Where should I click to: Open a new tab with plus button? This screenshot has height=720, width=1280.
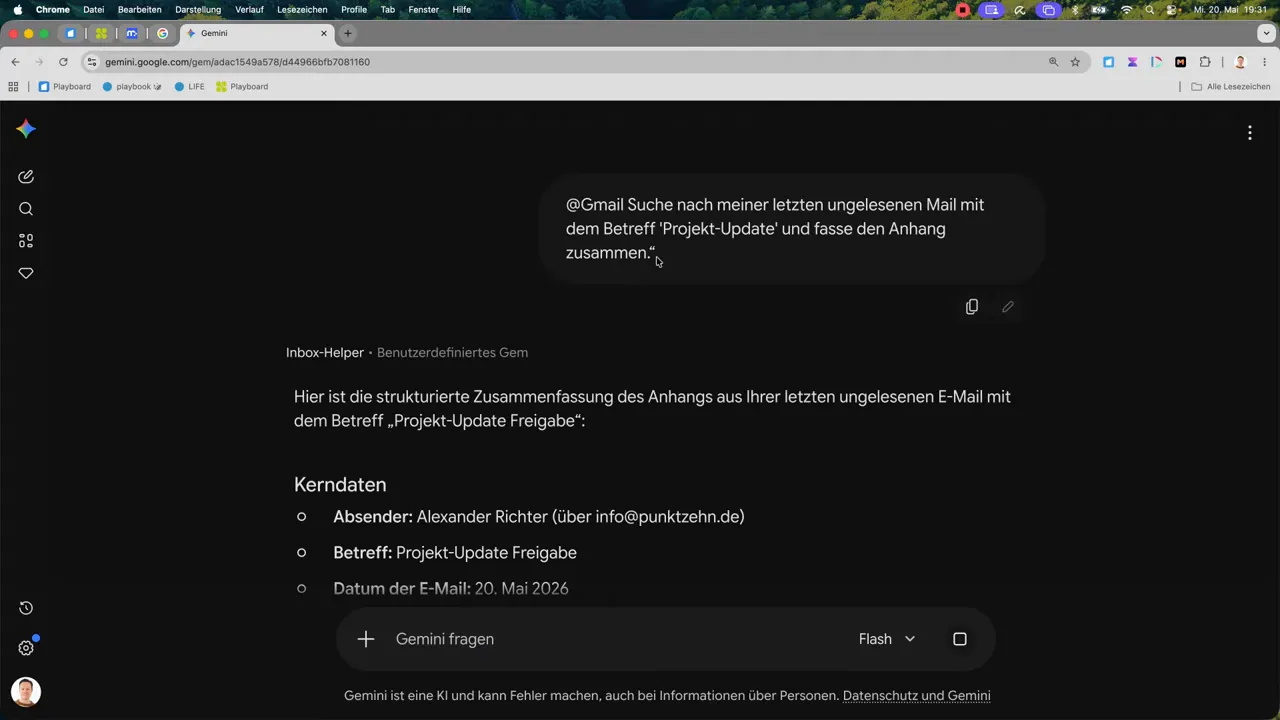pos(347,33)
